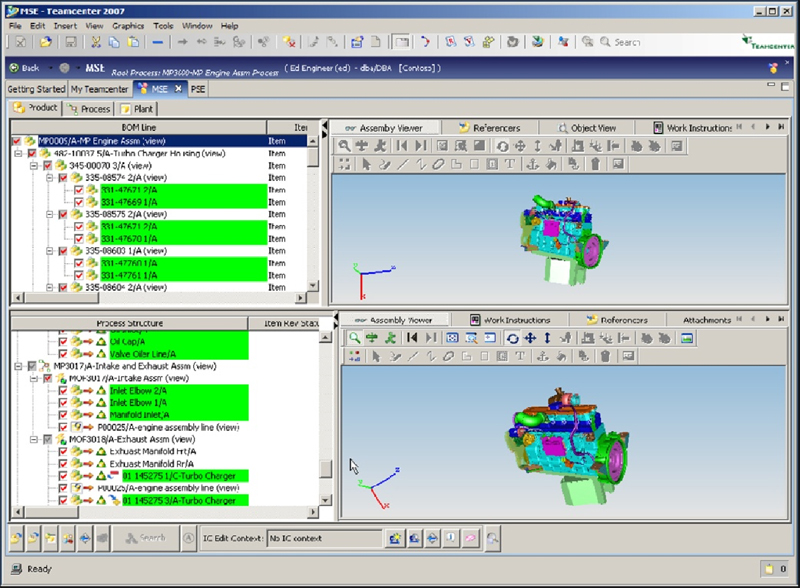The height and width of the screenshot is (588, 800).
Task: Click the image capture icon in lower viewer toolbar
Action: pos(687,338)
